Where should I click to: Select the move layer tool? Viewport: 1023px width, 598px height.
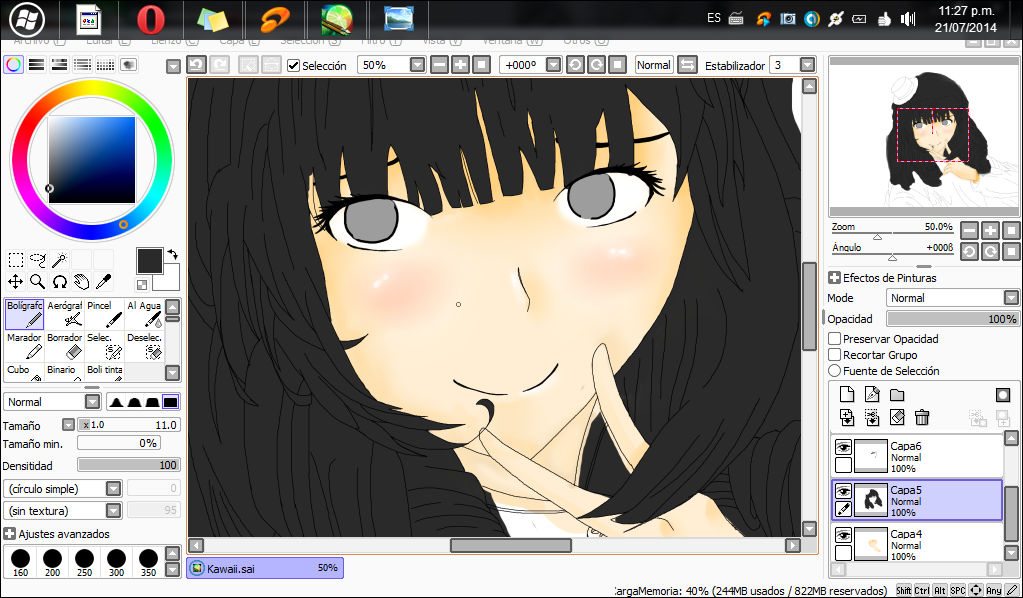[16, 282]
